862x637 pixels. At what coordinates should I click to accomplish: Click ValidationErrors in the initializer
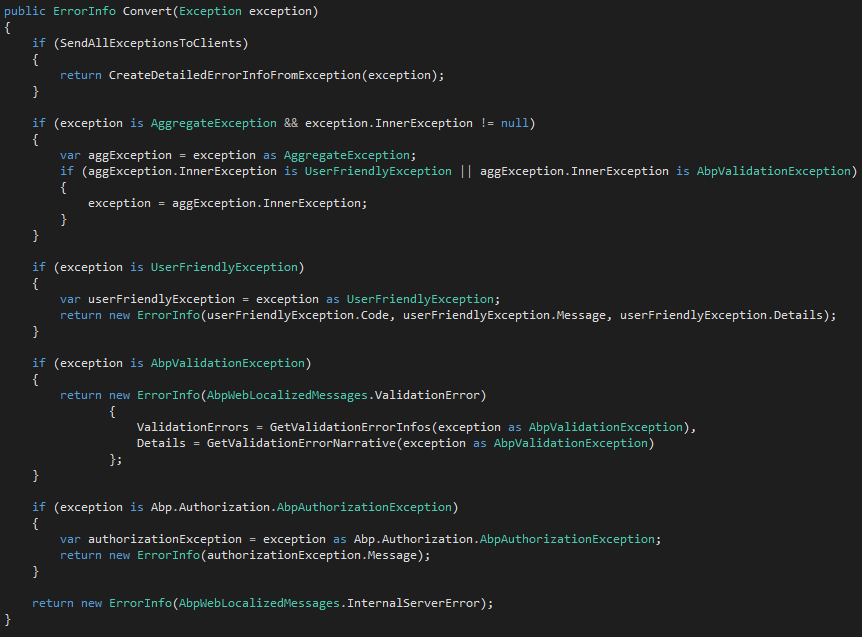[x=192, y=427]
